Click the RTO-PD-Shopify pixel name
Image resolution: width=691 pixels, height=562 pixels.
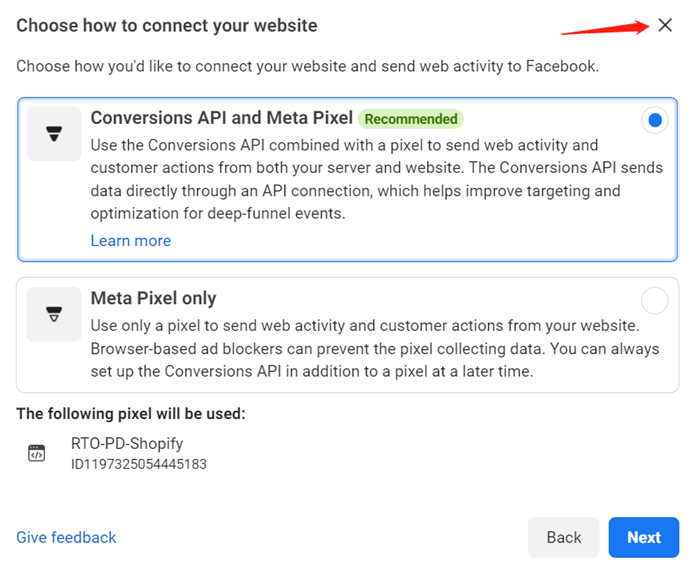tap(127, 443)
